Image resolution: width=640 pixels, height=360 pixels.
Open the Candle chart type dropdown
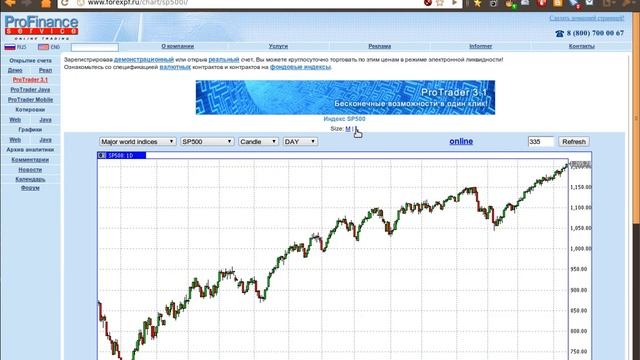[258, 142]
